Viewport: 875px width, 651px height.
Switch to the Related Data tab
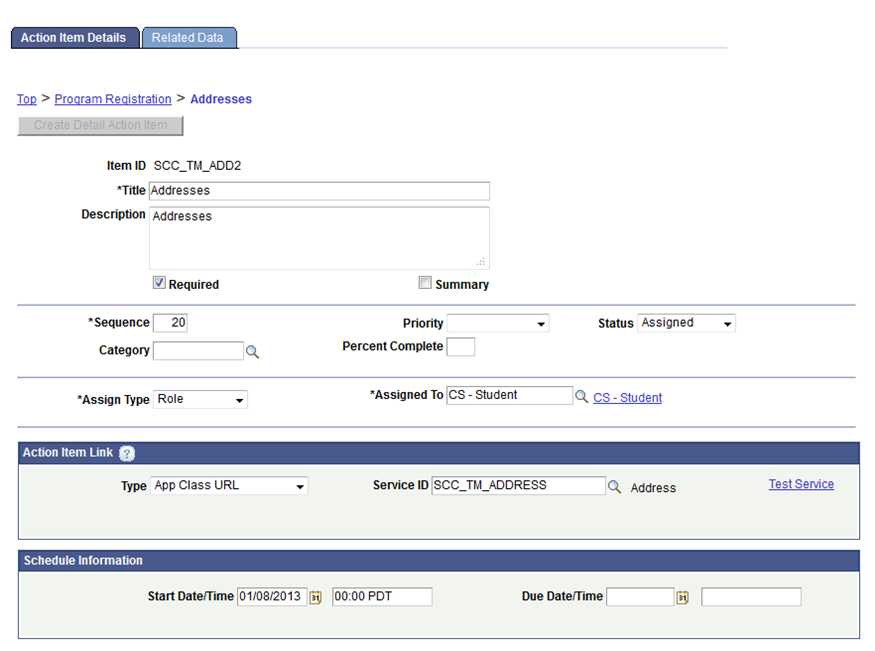point(189,37)
